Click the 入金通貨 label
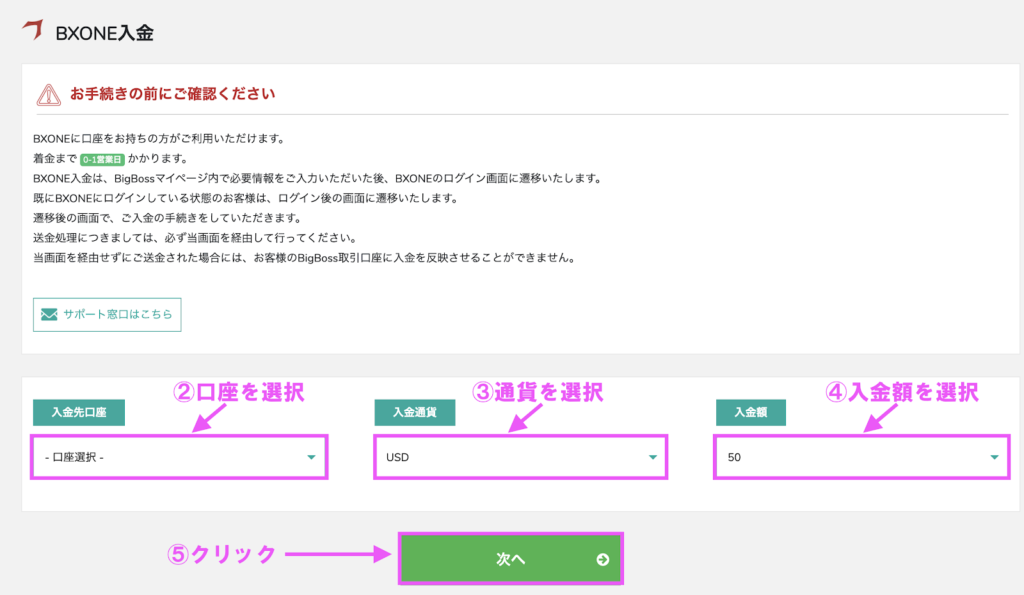1024x595 pixels. pos(415,412)
